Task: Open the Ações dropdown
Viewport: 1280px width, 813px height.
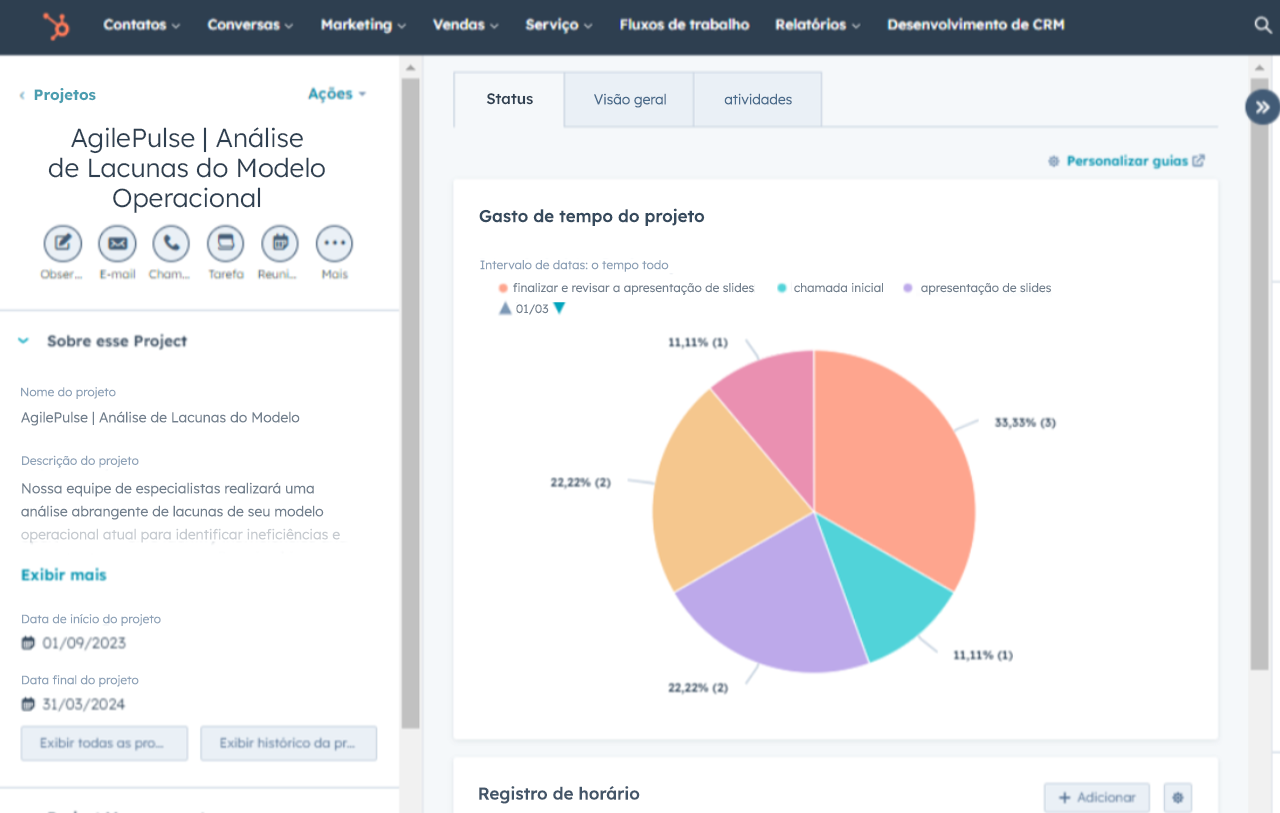Action: pyautogui.click(x=336, y=93)
